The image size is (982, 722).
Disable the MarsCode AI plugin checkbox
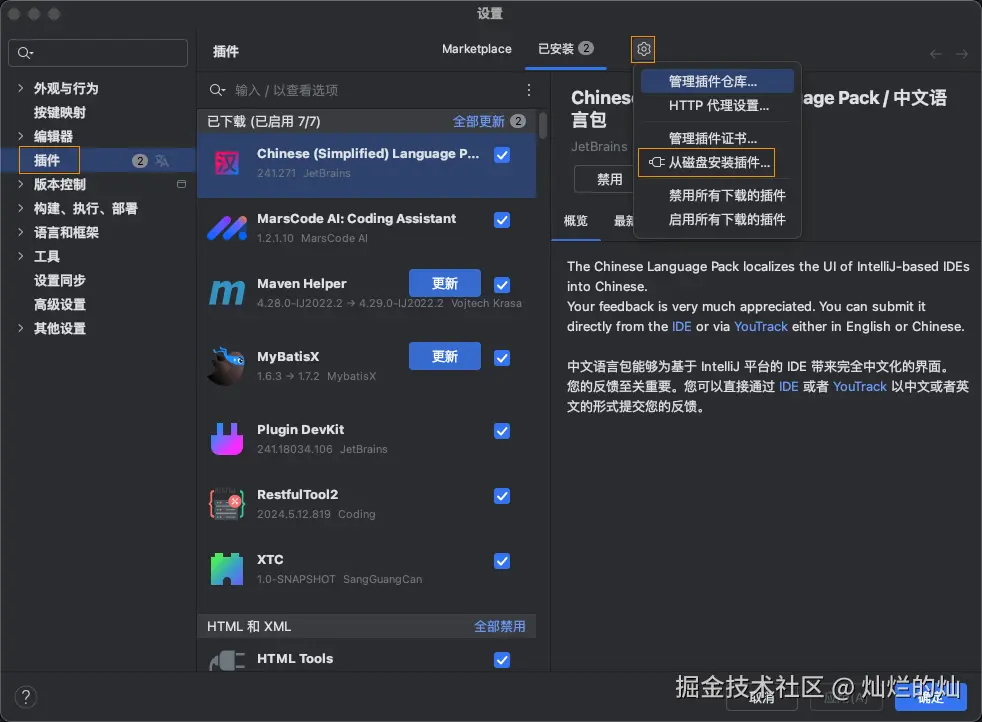502,220
